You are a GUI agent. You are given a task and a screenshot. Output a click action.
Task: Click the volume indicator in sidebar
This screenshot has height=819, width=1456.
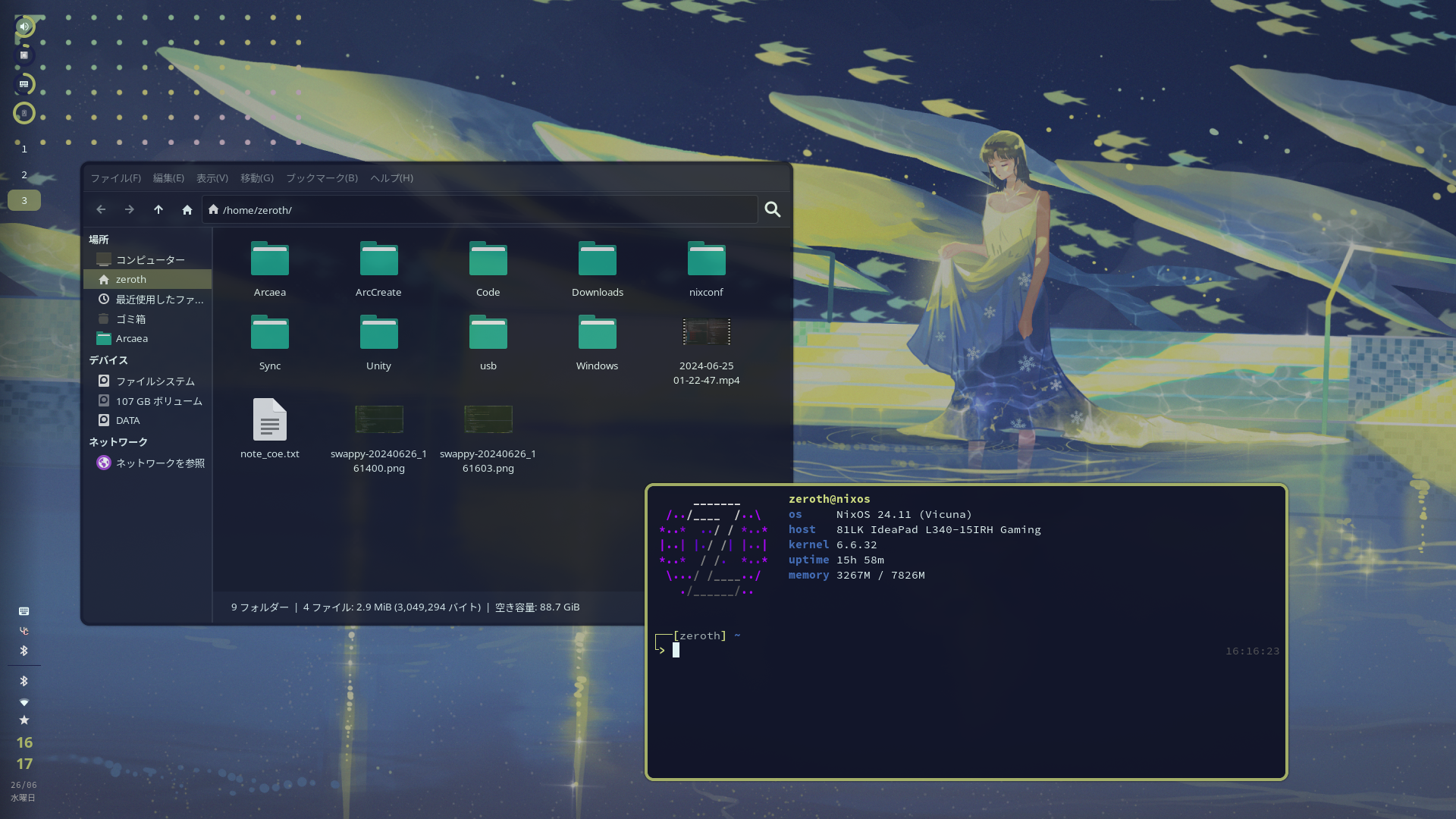(24, 27)
